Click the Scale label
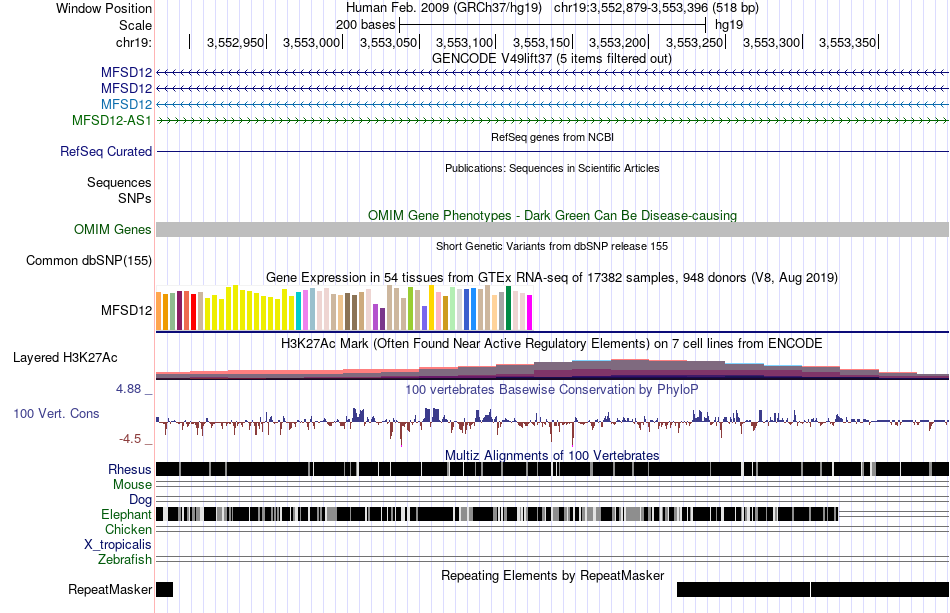Viewport: 950px width, 613px height. pyautogui.click(x=135, y=25)
